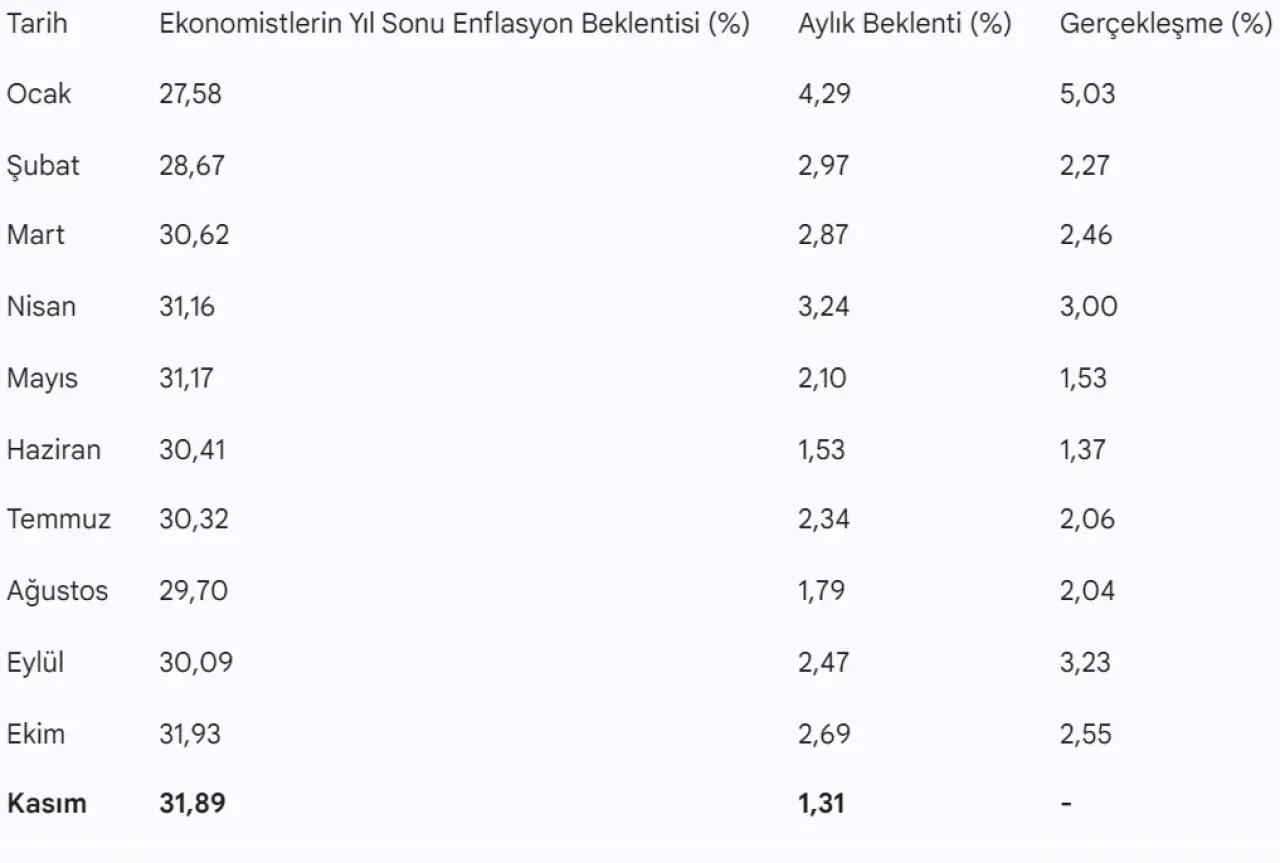Click the Mart year-end value 30,62
Image resolution: width=1280 pixels, height=863 pixels.
[x=194, y=235]
